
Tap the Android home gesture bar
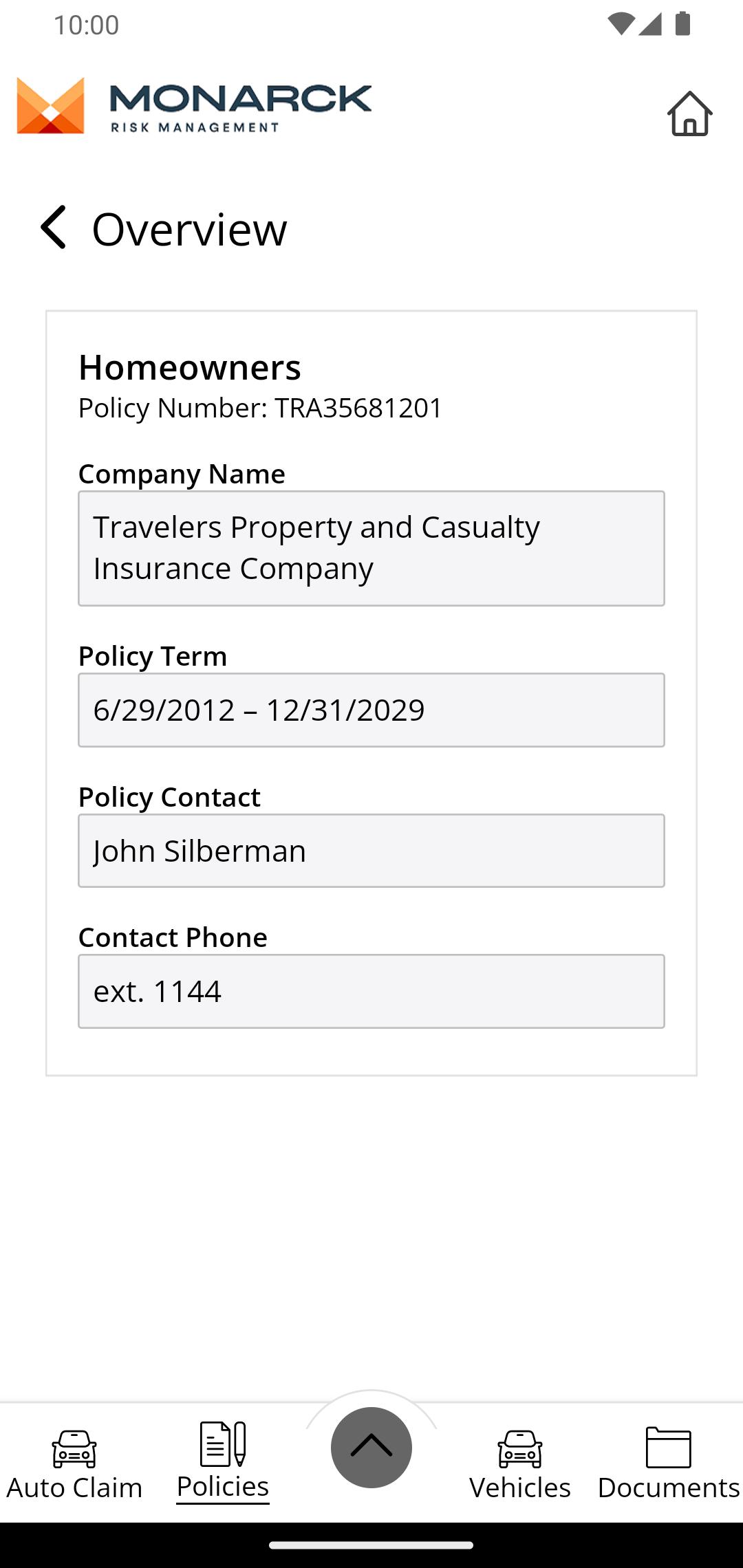371,1545
